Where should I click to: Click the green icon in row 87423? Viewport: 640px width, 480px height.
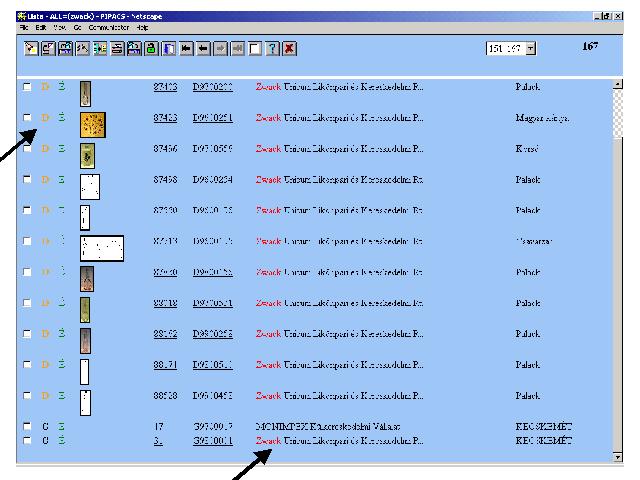click(61, 117)
